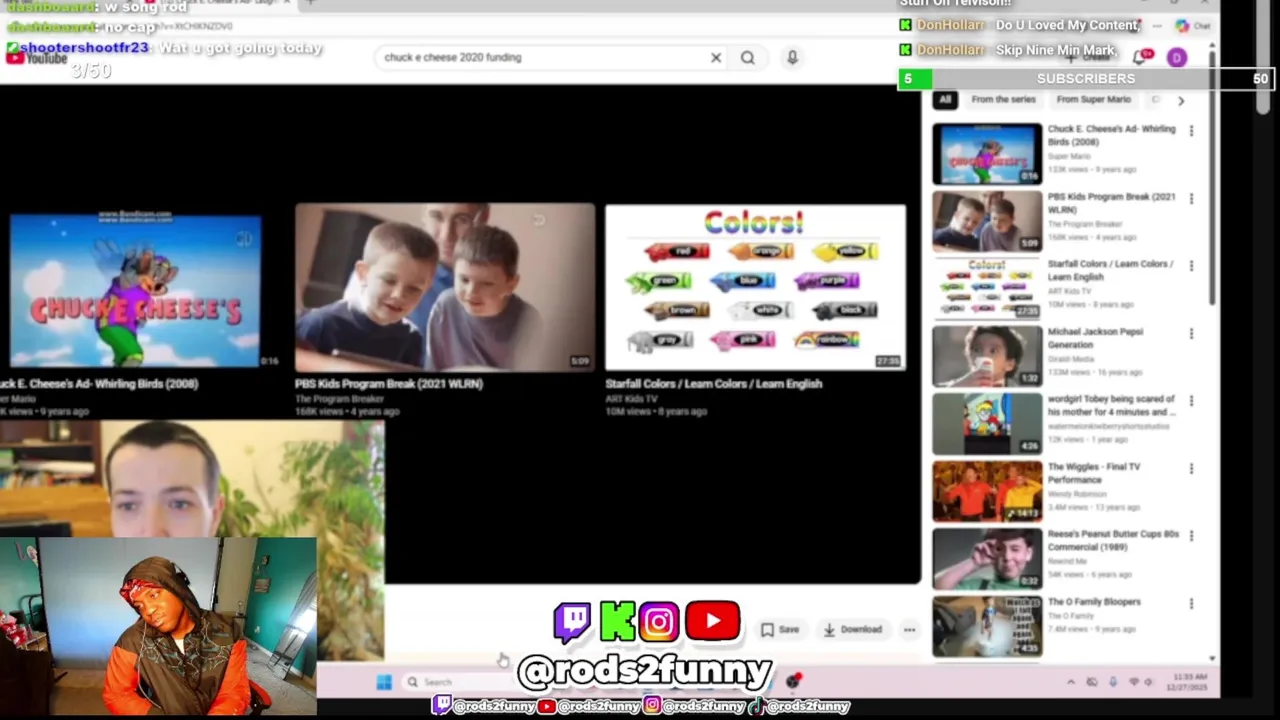The height and width of the screenshot is (720, 1280).
Task: Open options for The Wiggles Final performance
Action: (1191, 469)
